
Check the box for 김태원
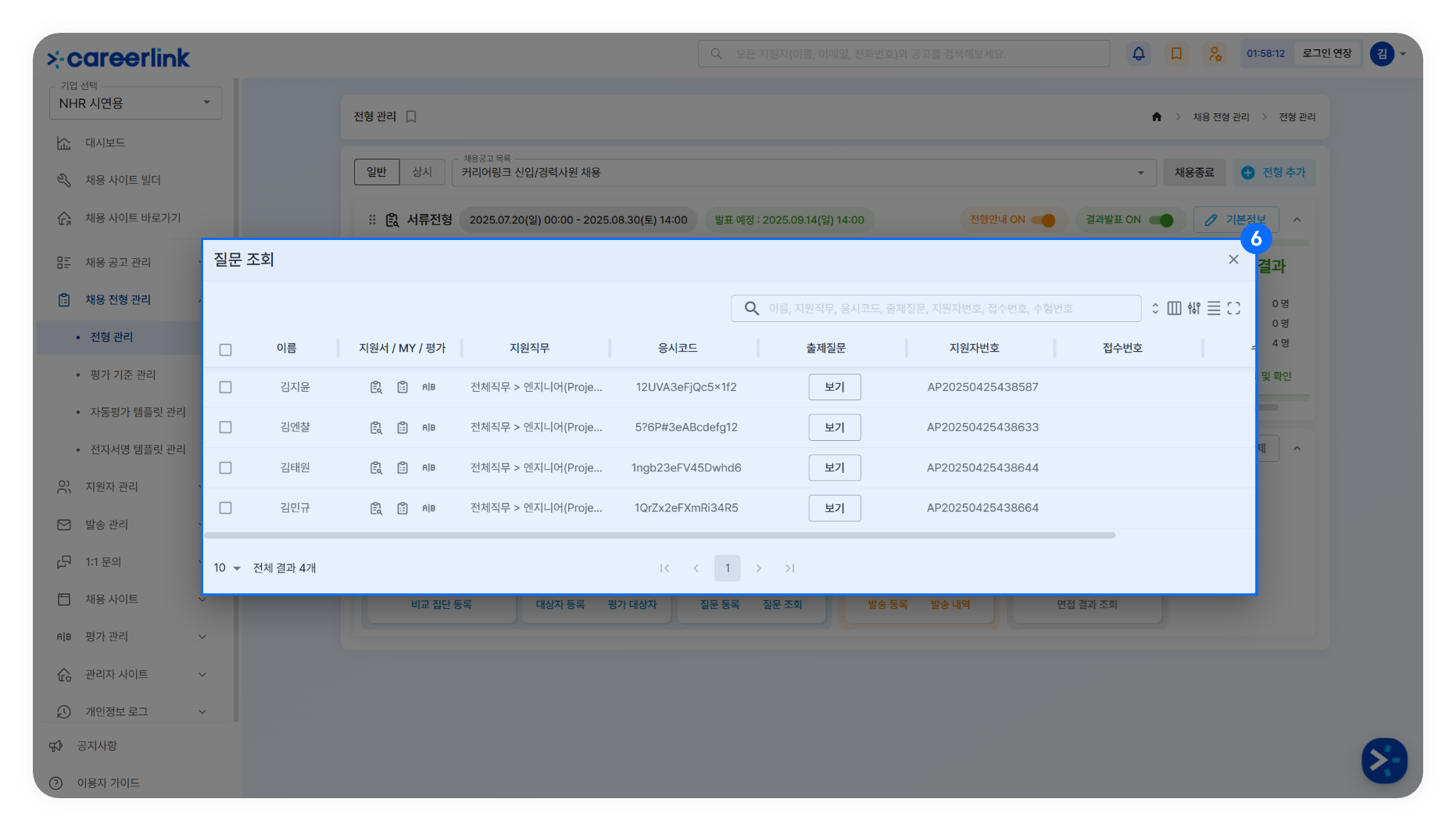pos(226,467)
